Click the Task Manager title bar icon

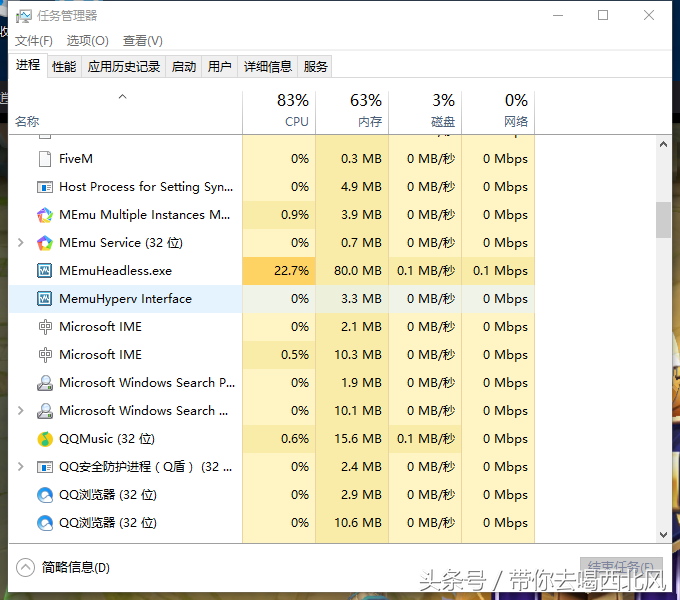(24, 16)
